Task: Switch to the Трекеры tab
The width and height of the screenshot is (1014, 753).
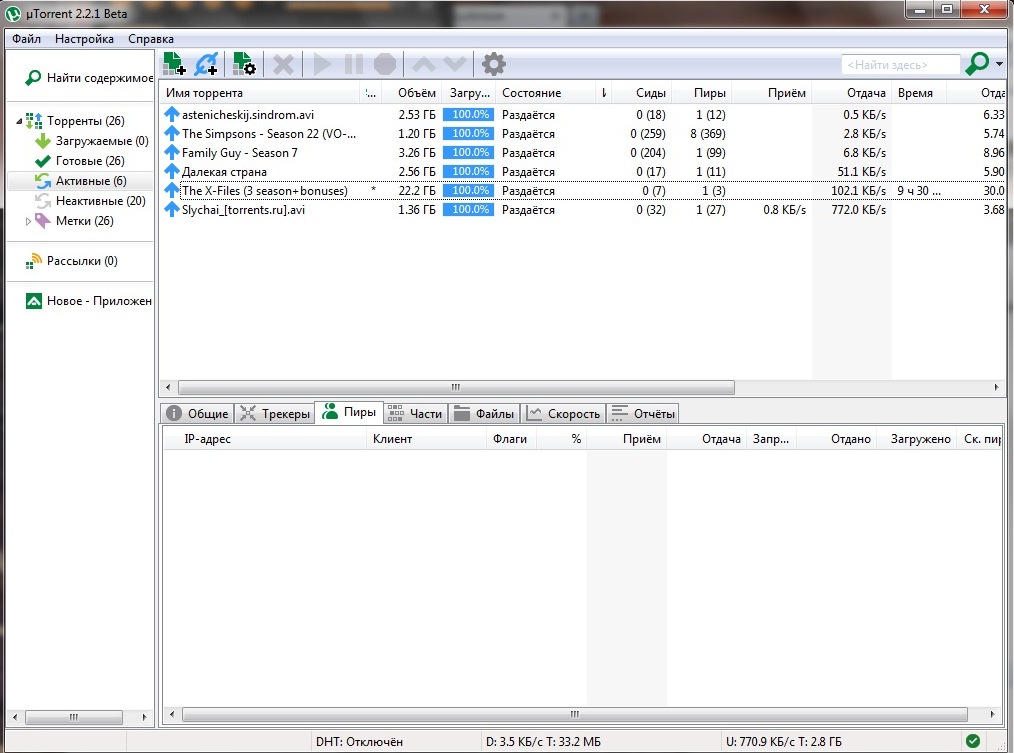Action: (275, 414)
